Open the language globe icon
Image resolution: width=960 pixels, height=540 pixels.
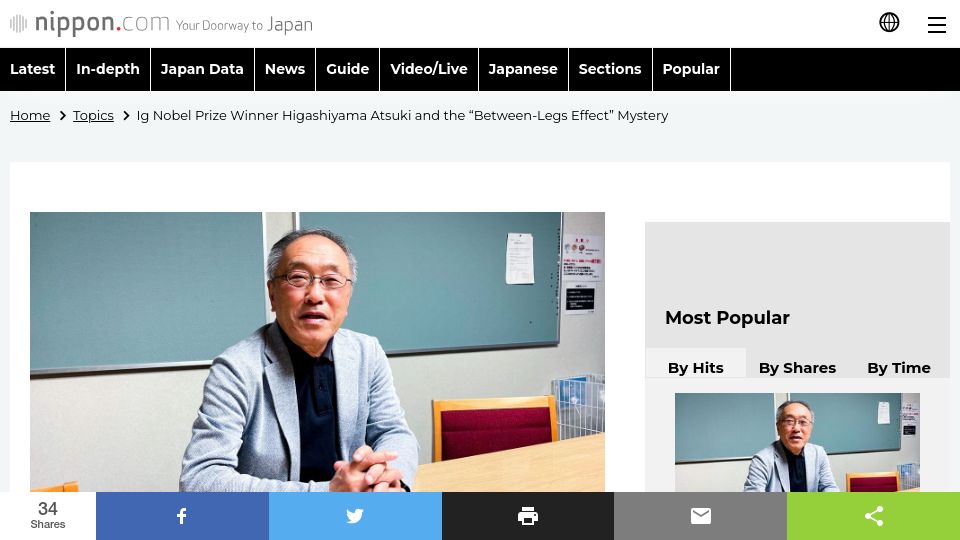coord(889,23)
